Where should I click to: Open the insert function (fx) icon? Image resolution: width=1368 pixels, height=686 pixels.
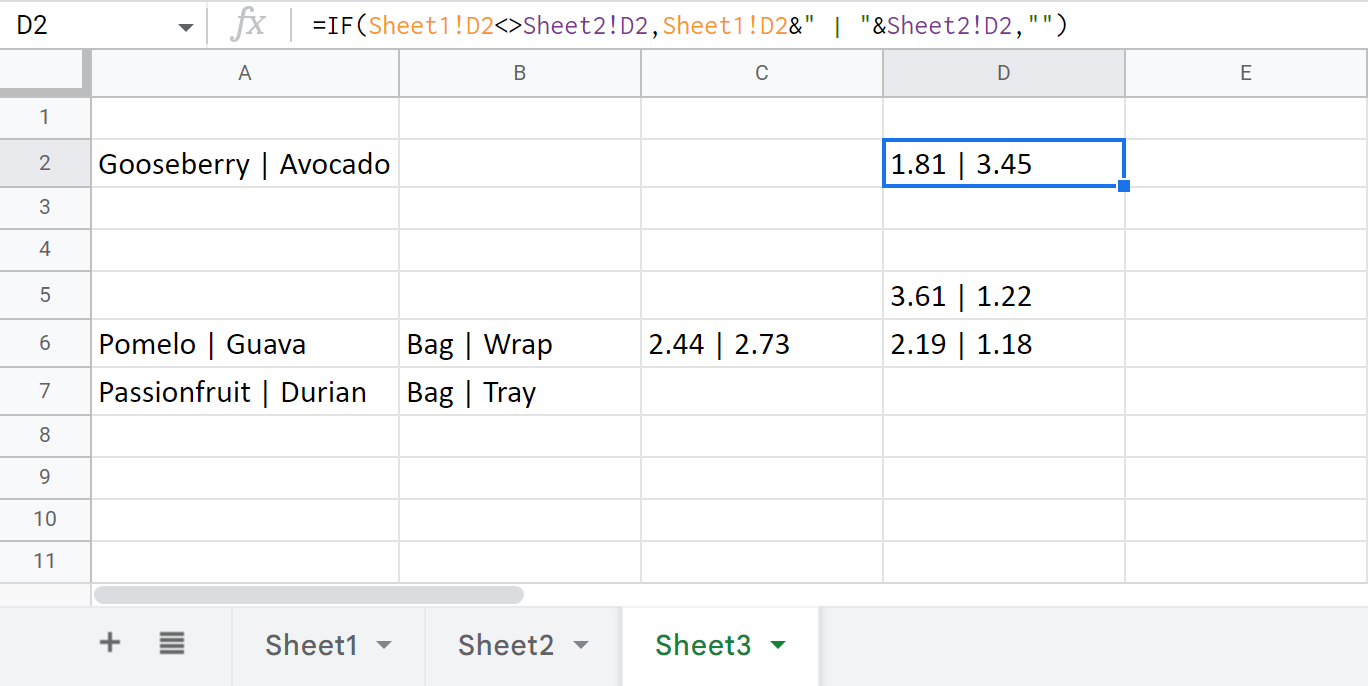[250, 25]
